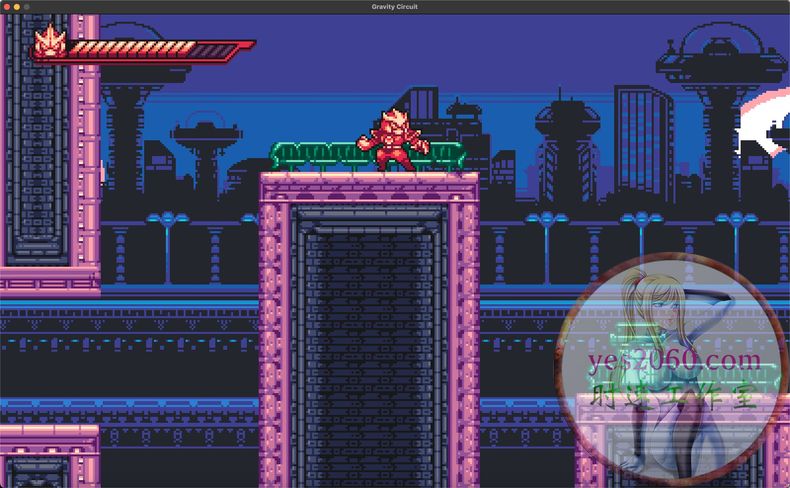This screenshot has height=488, width=790.
Task: Click the player portrait icon in HUD
Action: tap(48, 44)
